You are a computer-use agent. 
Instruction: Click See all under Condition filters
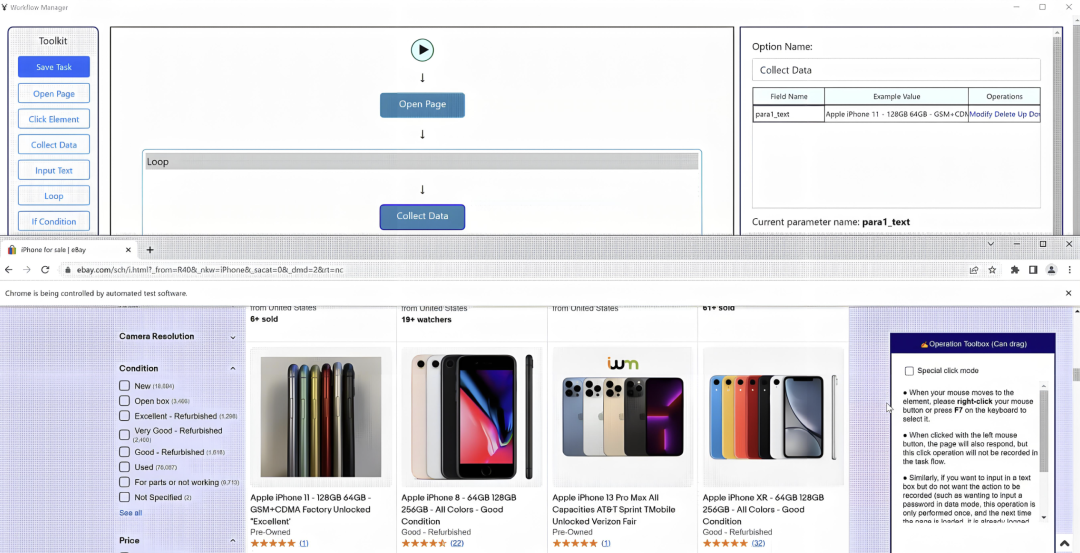point(130,513)
